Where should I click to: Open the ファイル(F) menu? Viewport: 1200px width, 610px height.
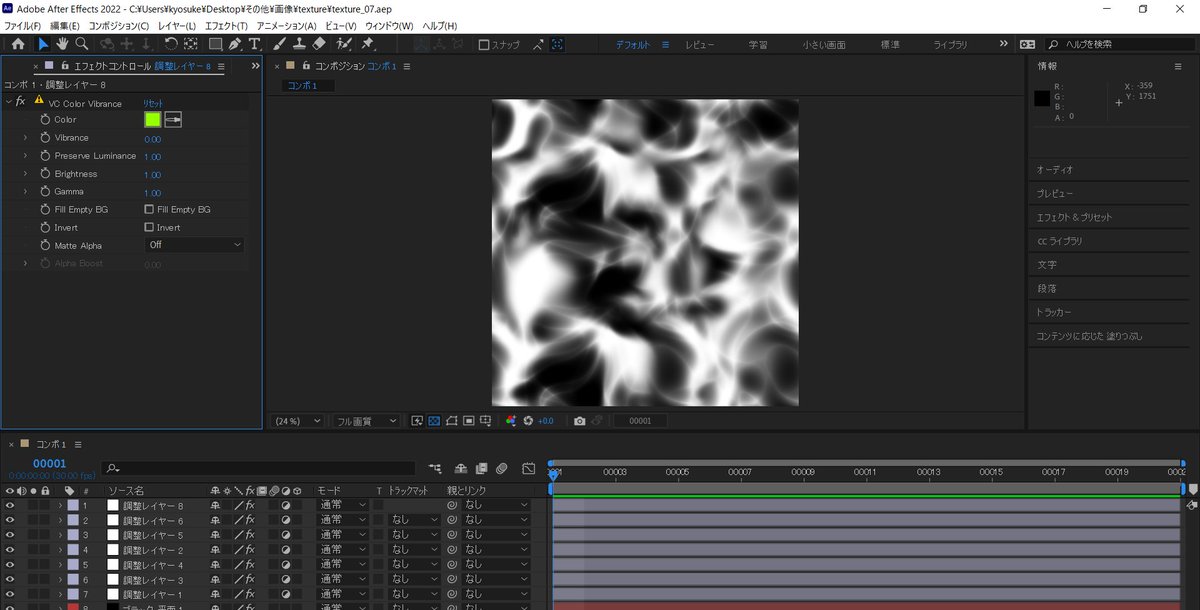24,26
